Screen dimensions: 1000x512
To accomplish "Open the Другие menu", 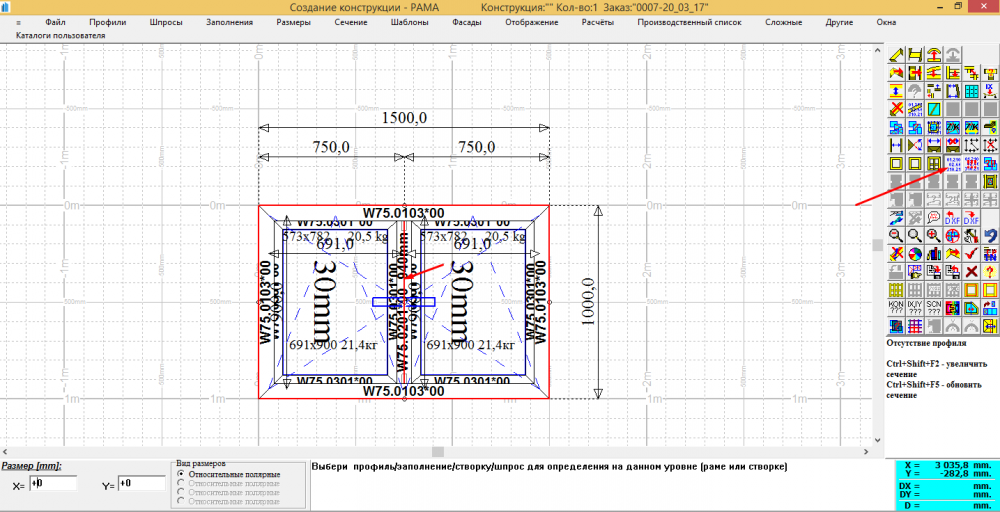I will click(x=839, y=22).
